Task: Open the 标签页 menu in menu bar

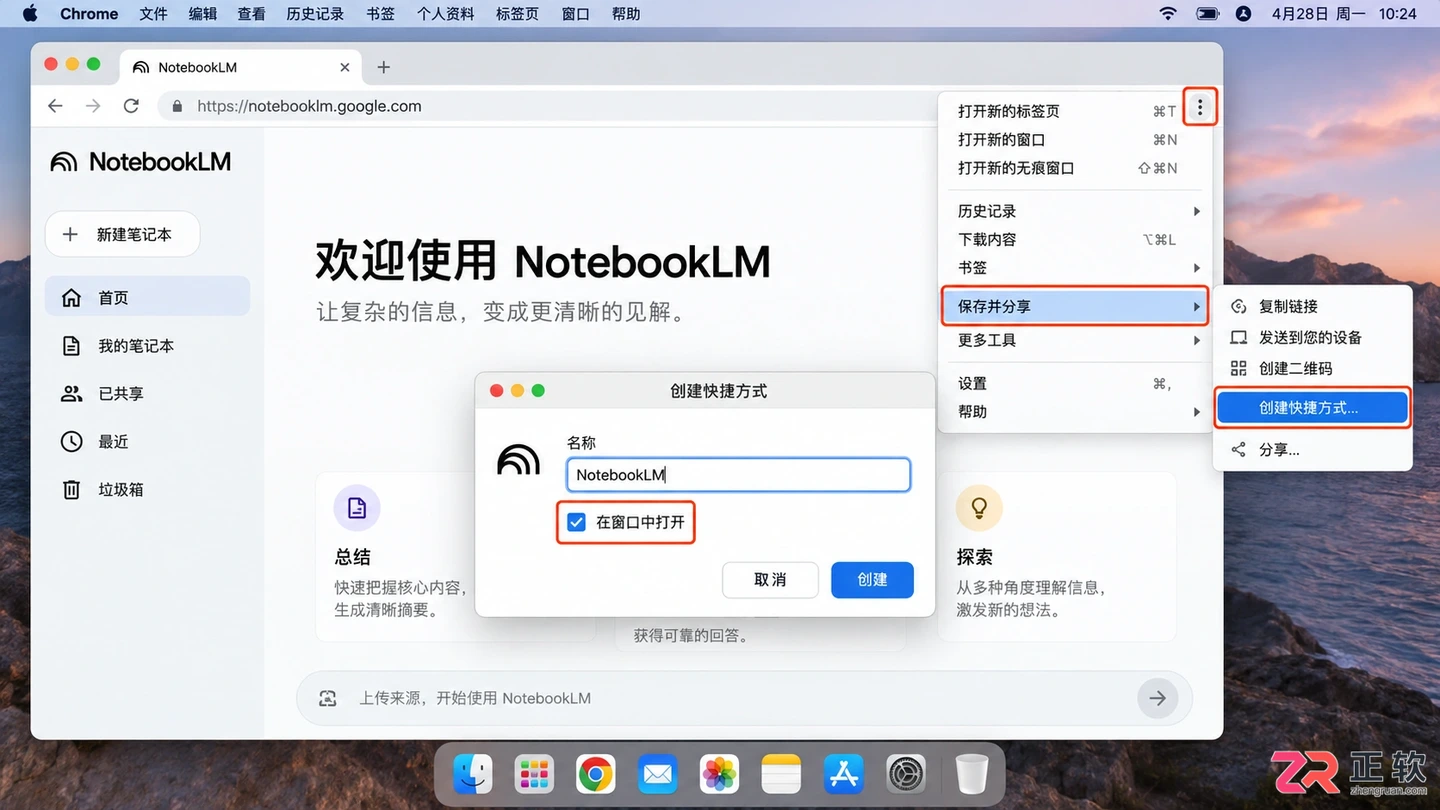Action: coord(517,14)
